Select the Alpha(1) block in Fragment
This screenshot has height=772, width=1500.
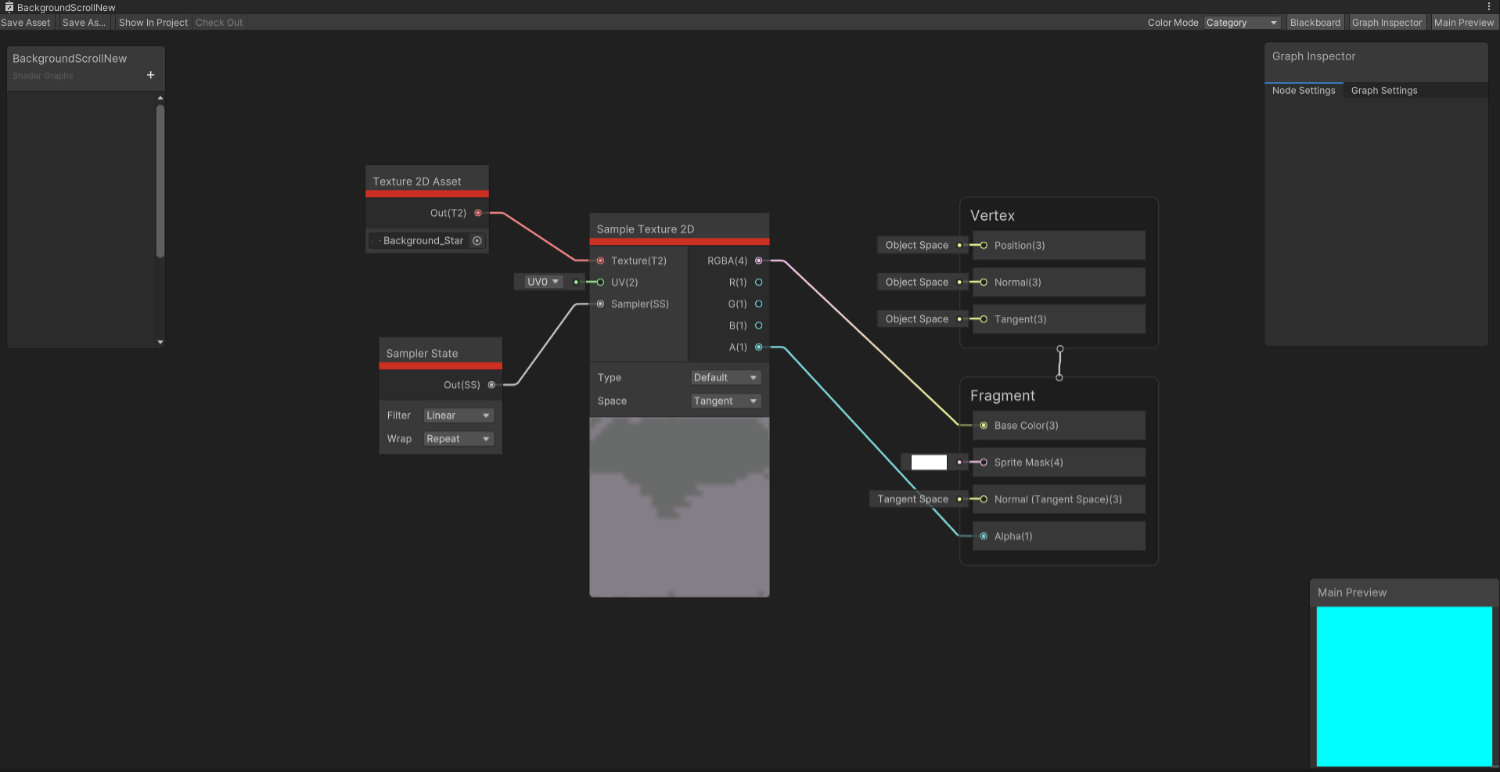1059,536
